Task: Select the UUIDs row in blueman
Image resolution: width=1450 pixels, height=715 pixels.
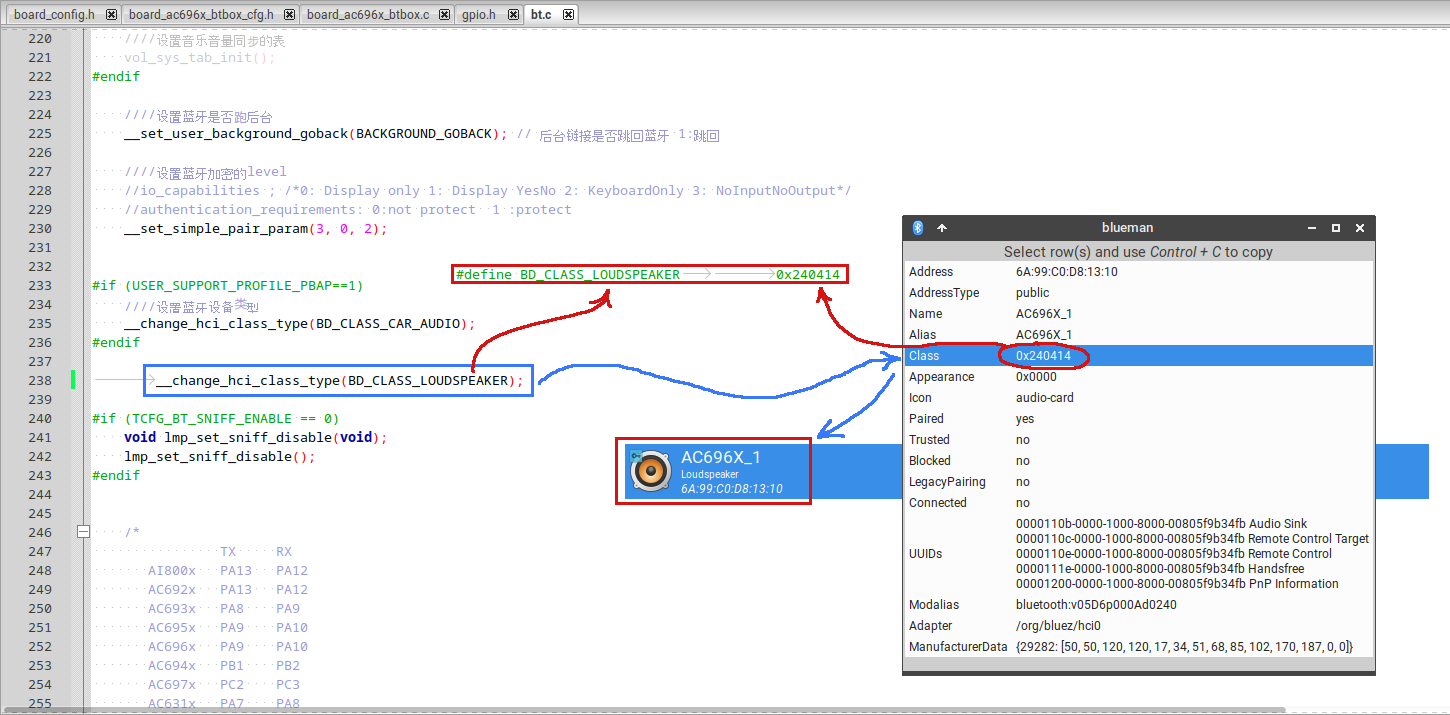Action: pos(1138,554)
